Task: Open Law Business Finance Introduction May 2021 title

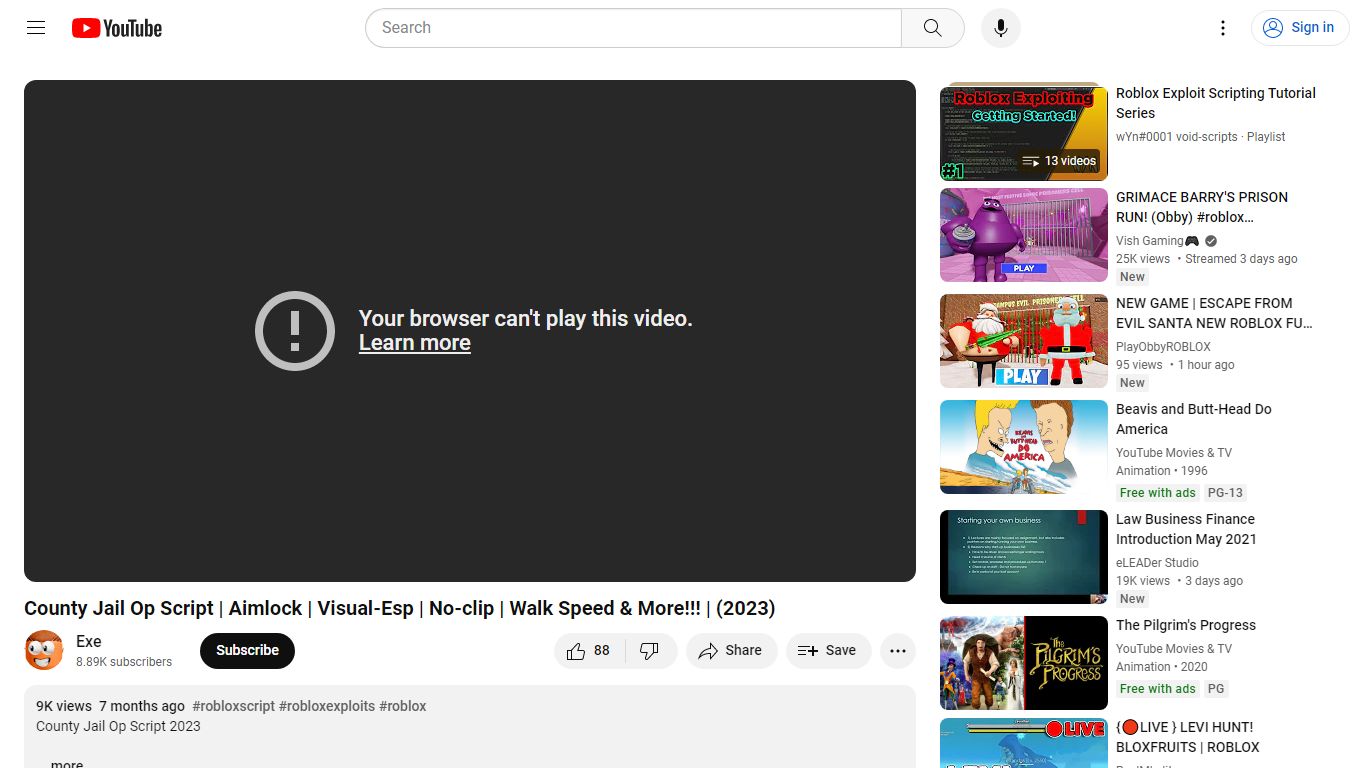Action: point(1186,529)
